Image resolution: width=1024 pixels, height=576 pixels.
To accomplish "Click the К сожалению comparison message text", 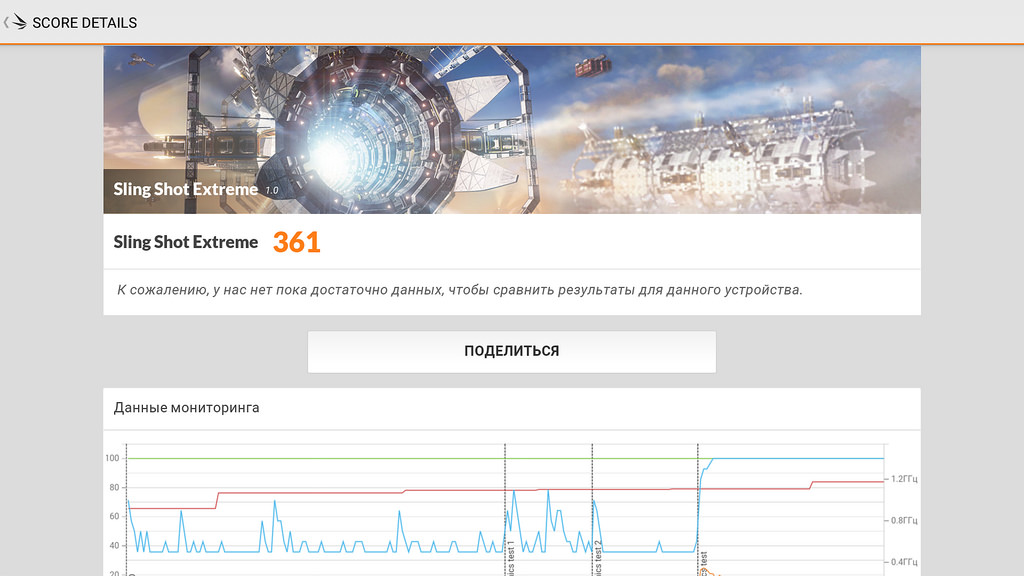I will click(x=459, y=290).
